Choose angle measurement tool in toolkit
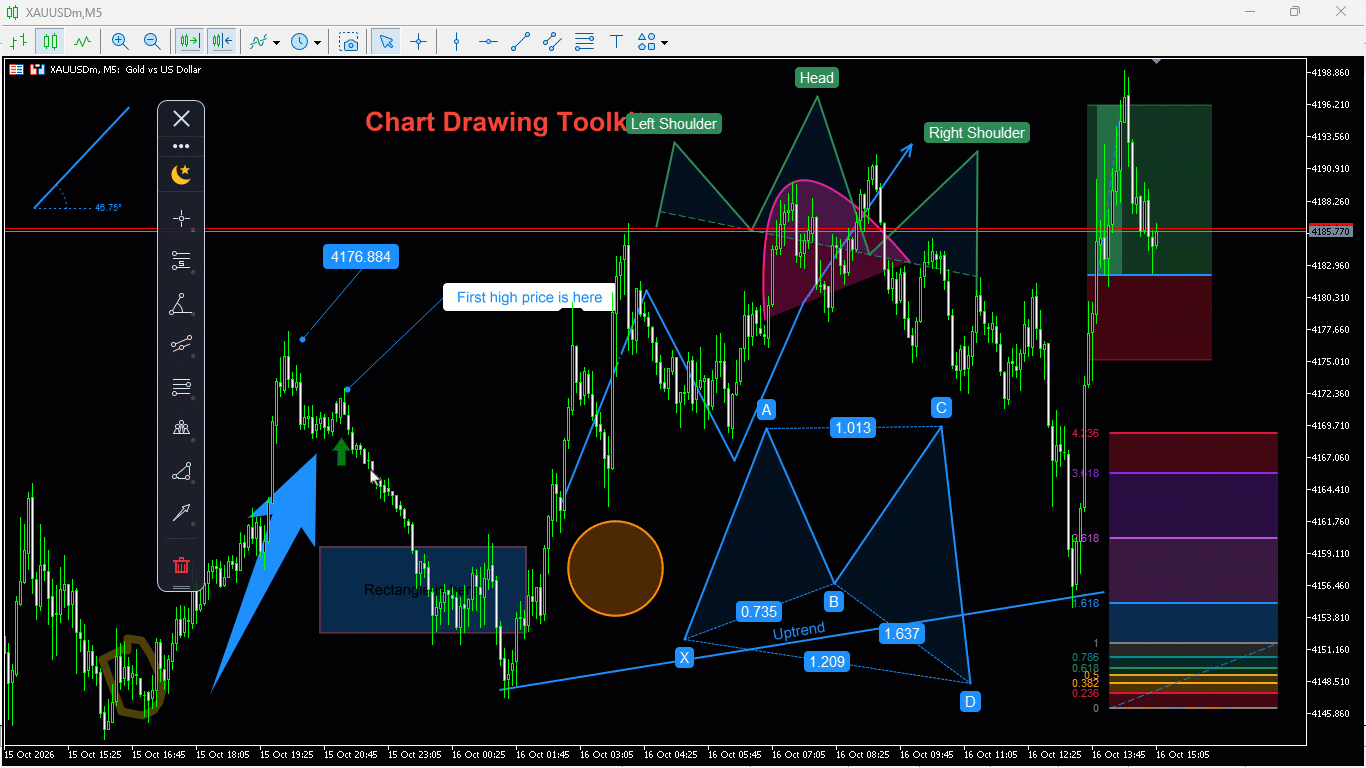1366x768 pixels. (x=181, y=304)
